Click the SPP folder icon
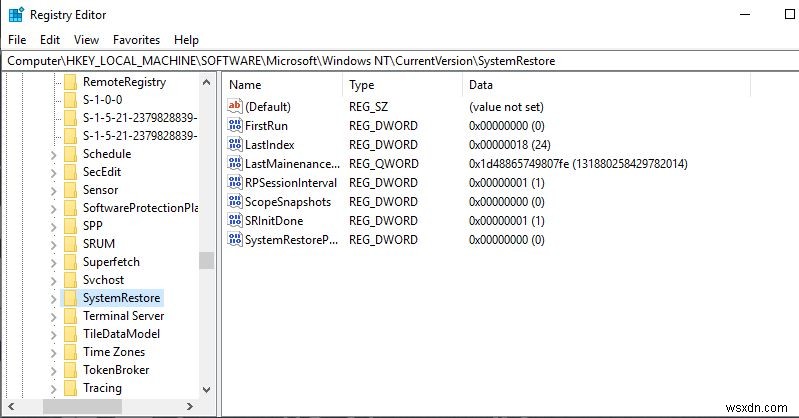Screen dimensions: 799x418 (70, 226)
